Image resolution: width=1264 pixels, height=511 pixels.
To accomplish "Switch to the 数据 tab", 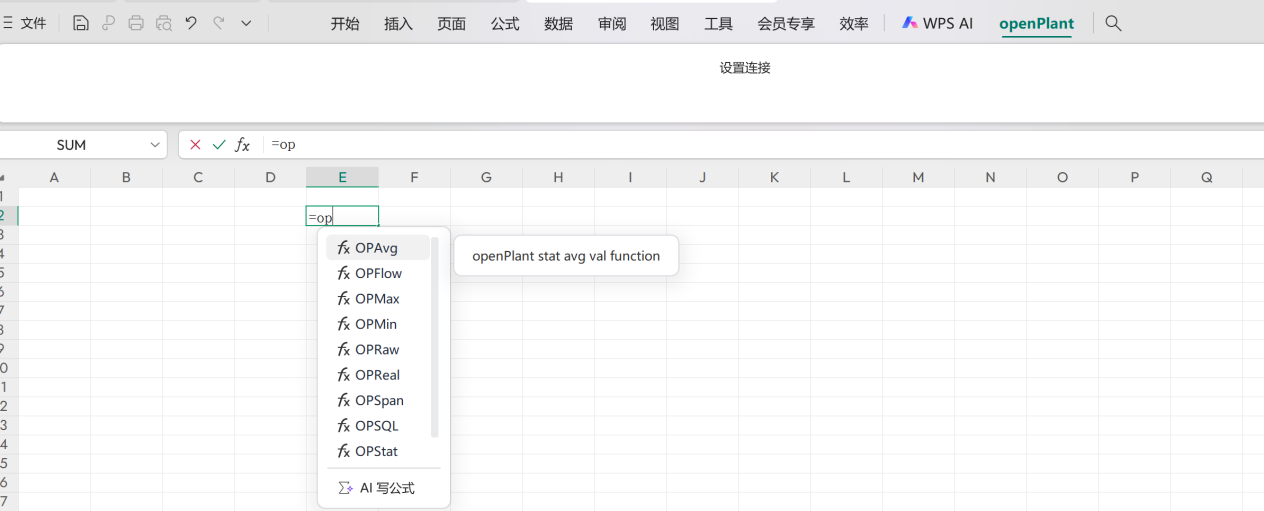I will pos(558,23).
